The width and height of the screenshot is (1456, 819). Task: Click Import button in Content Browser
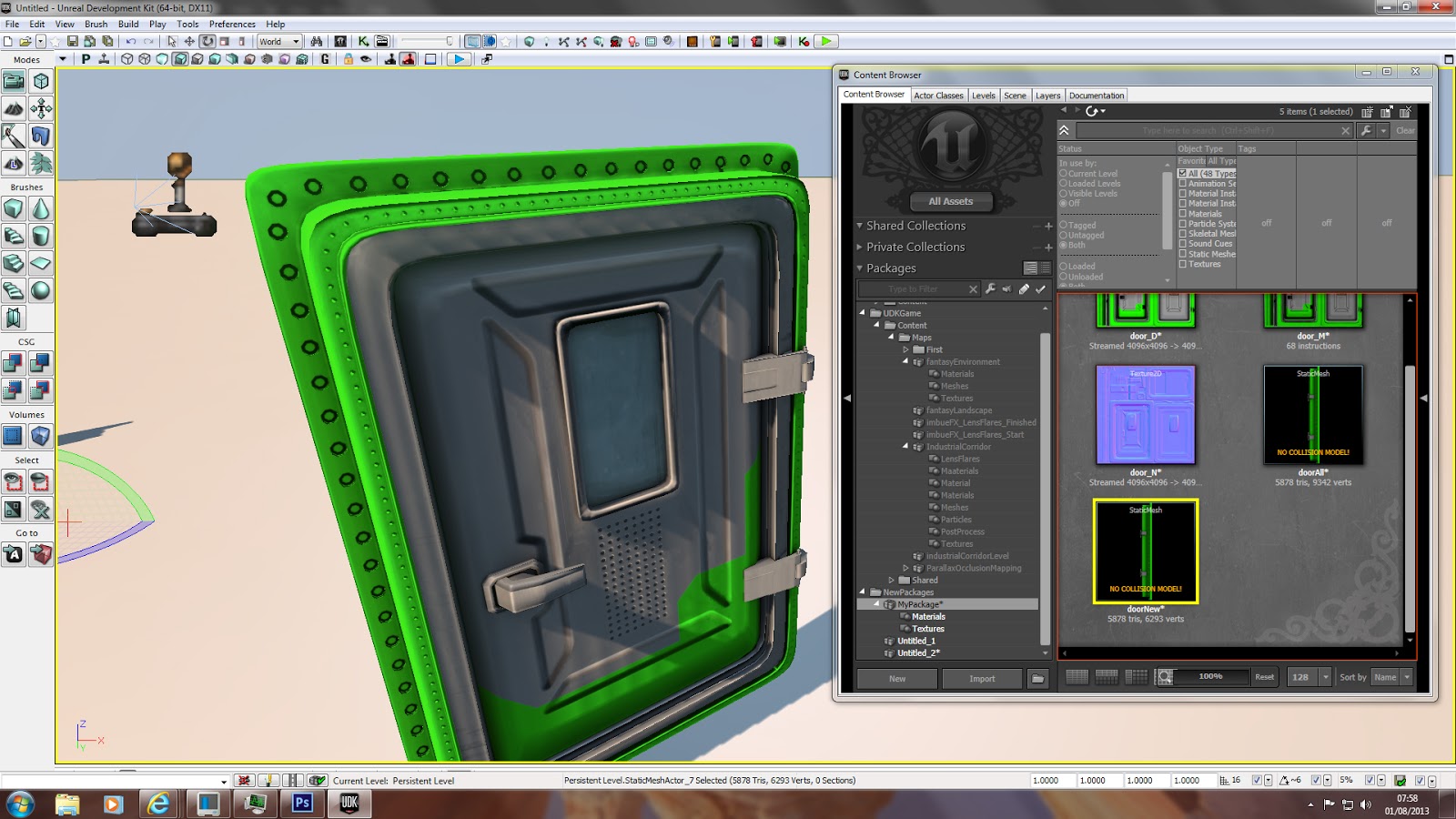tap(982, 679)
